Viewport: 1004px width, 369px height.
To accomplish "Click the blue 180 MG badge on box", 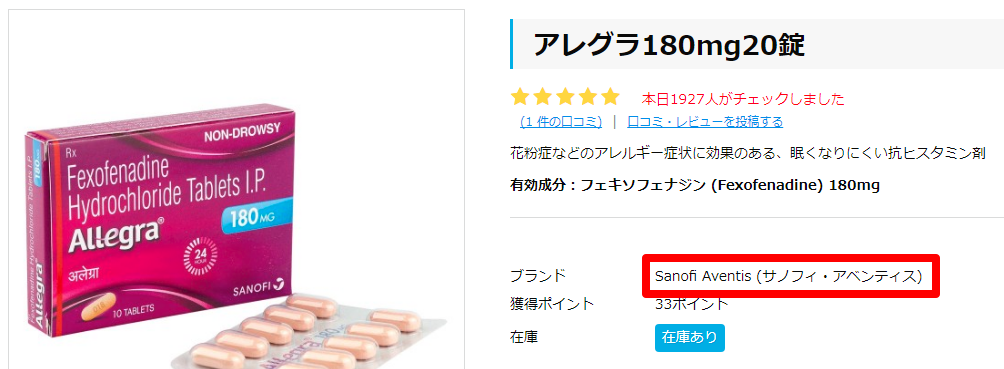I will pos(256,217).
